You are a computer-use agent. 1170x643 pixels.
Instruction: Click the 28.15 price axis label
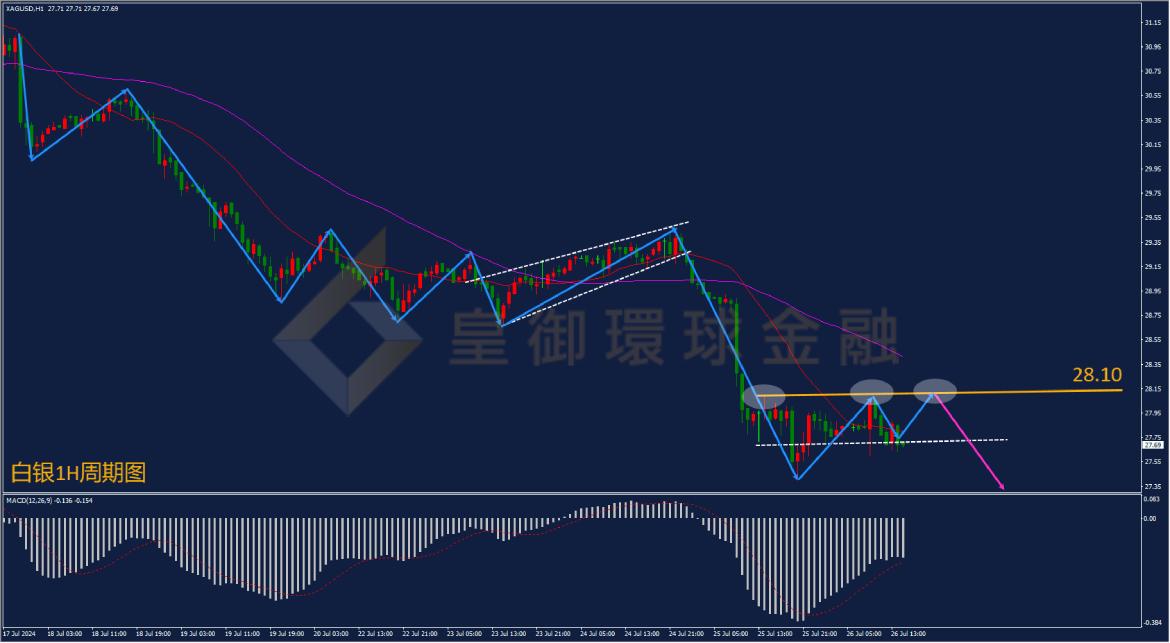coord(1152,389)
